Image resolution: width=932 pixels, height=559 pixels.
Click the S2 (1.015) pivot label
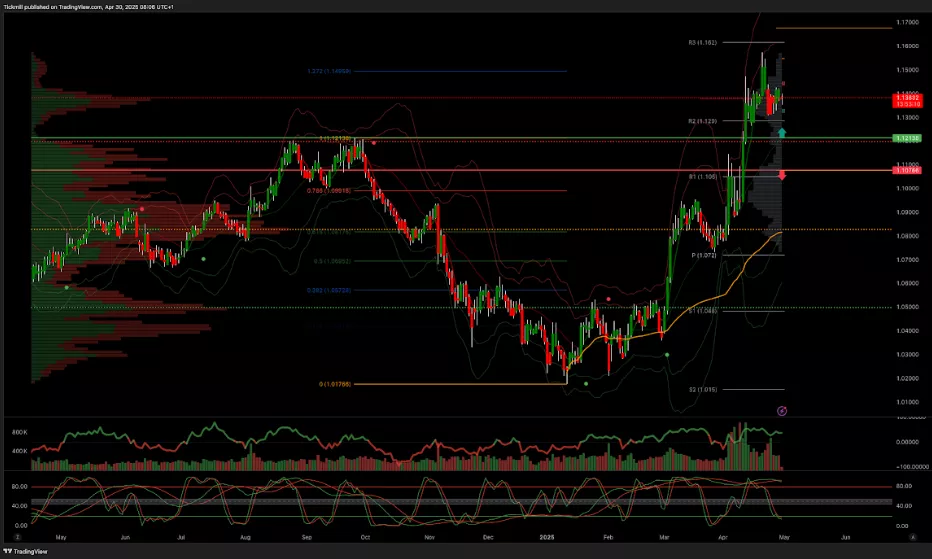pos(705,390)
